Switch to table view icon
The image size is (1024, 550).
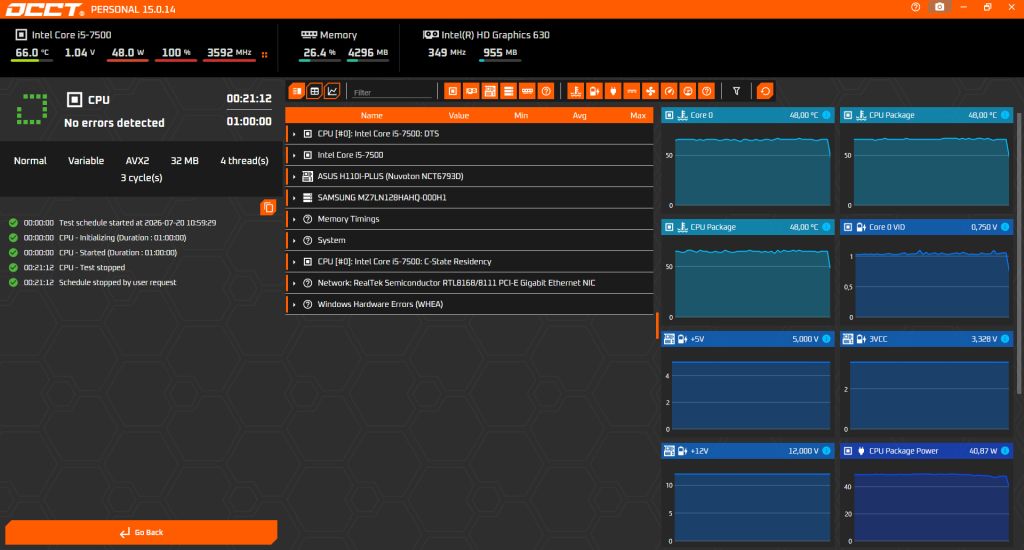(x=314, y=91)
